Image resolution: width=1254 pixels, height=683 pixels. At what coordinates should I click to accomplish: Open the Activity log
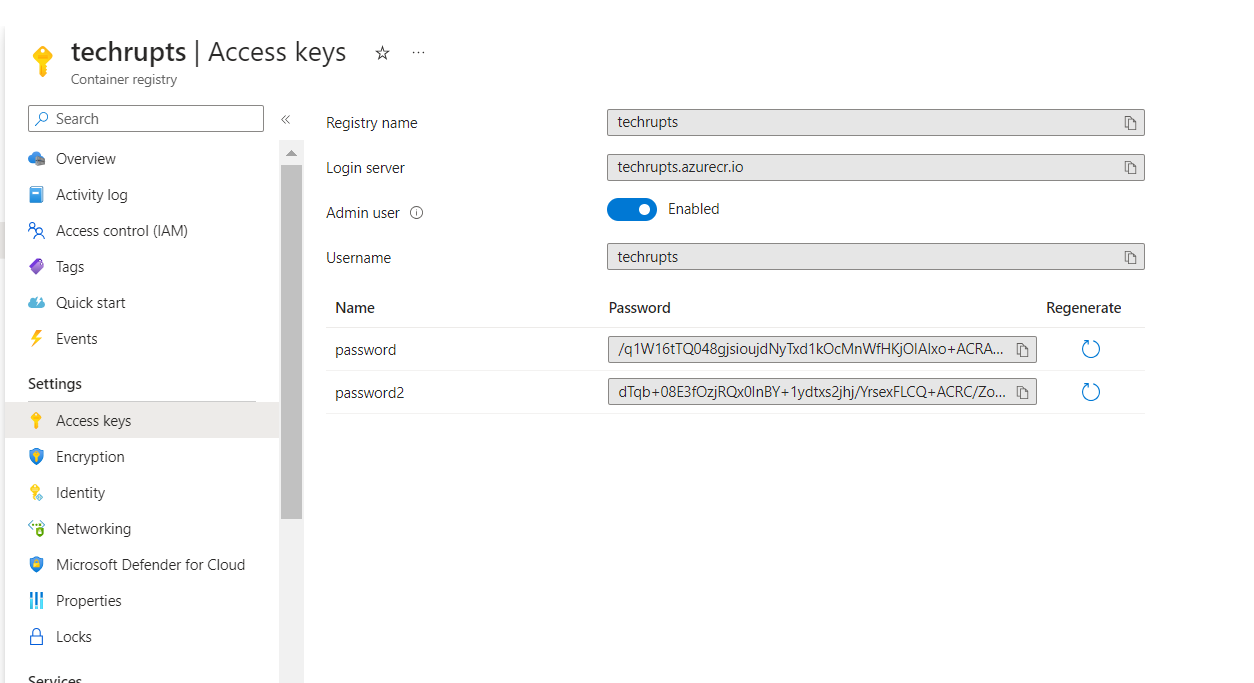(x=92, y=195)
